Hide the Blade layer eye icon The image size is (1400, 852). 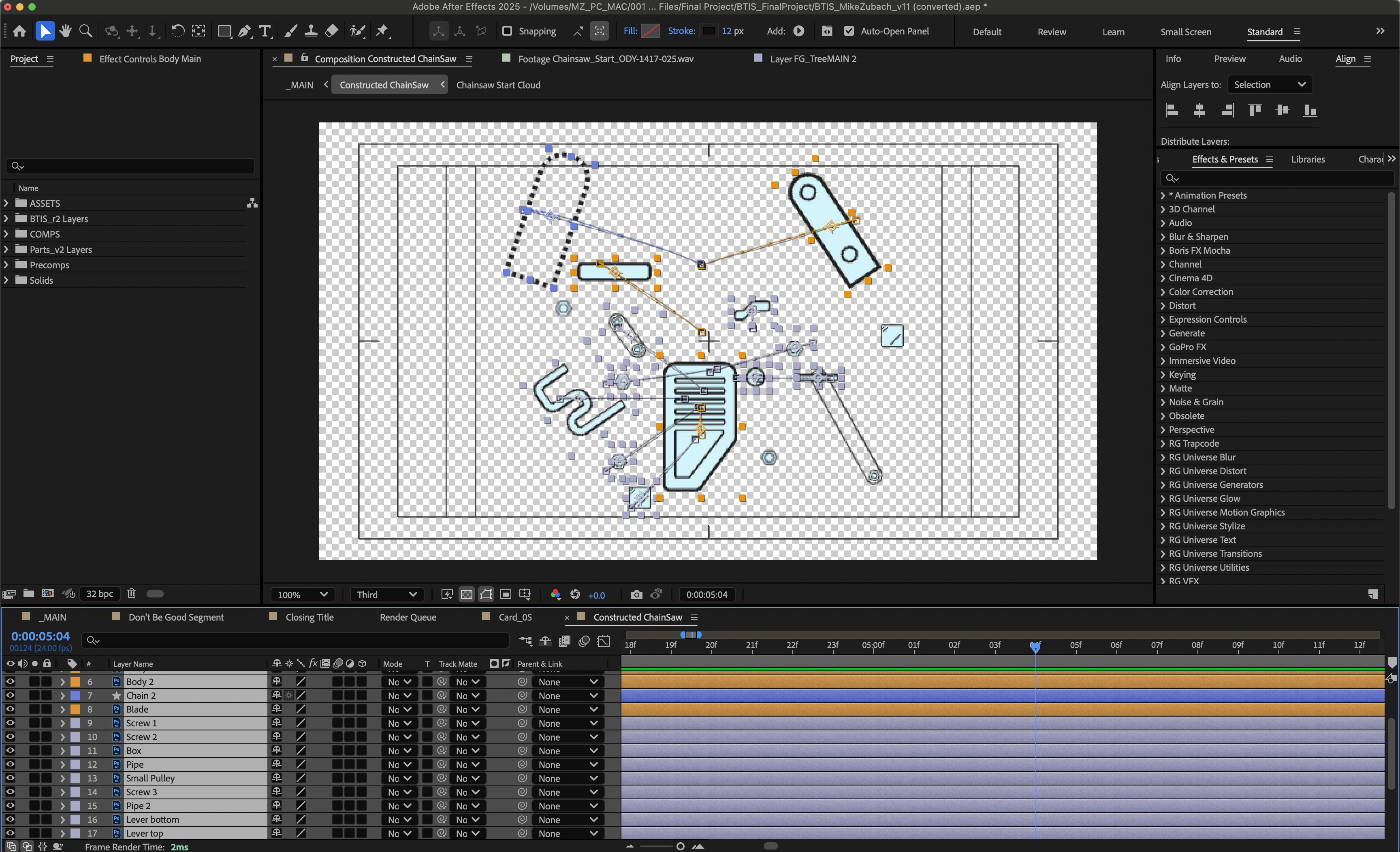[x=10, y=709]
